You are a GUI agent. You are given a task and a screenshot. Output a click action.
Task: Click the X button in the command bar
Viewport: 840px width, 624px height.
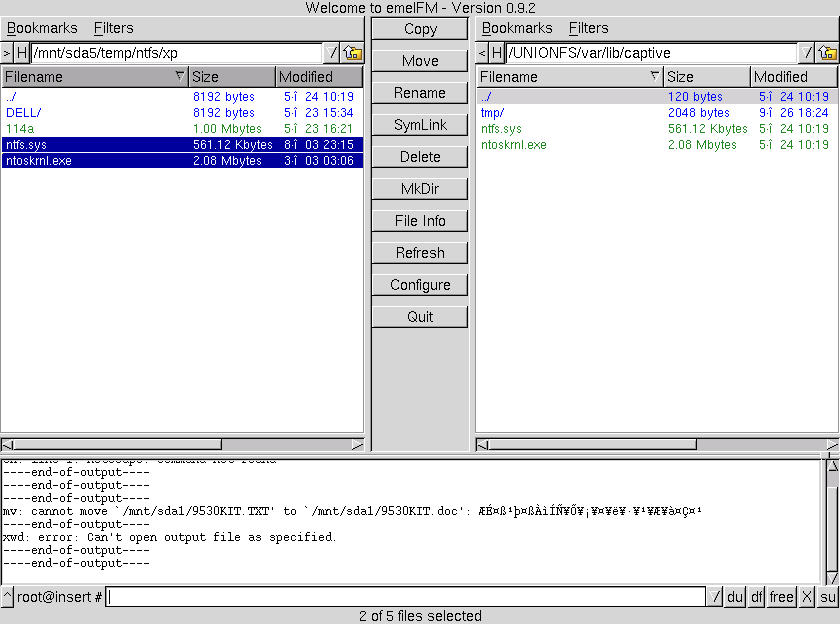807,597
